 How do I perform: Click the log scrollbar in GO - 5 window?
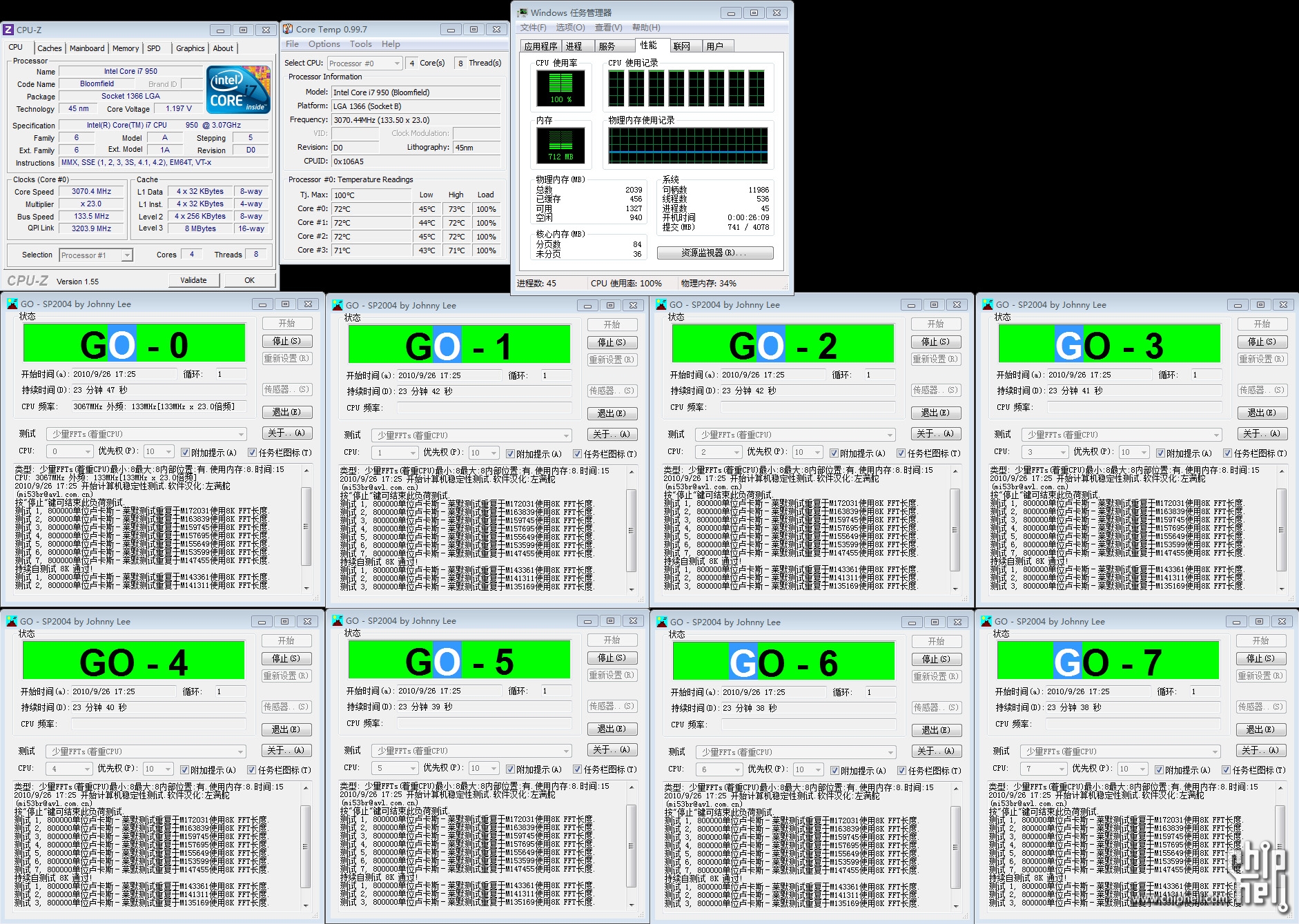[x=631, y=845]
